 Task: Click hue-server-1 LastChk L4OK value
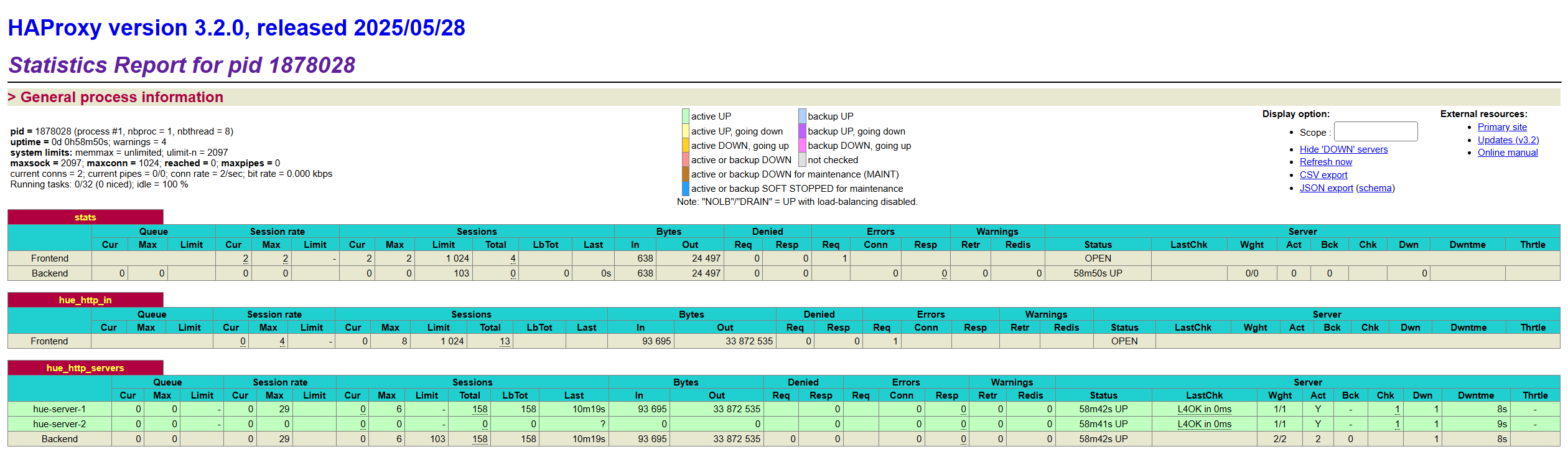pyautogui.click(x=1204, y=409)
